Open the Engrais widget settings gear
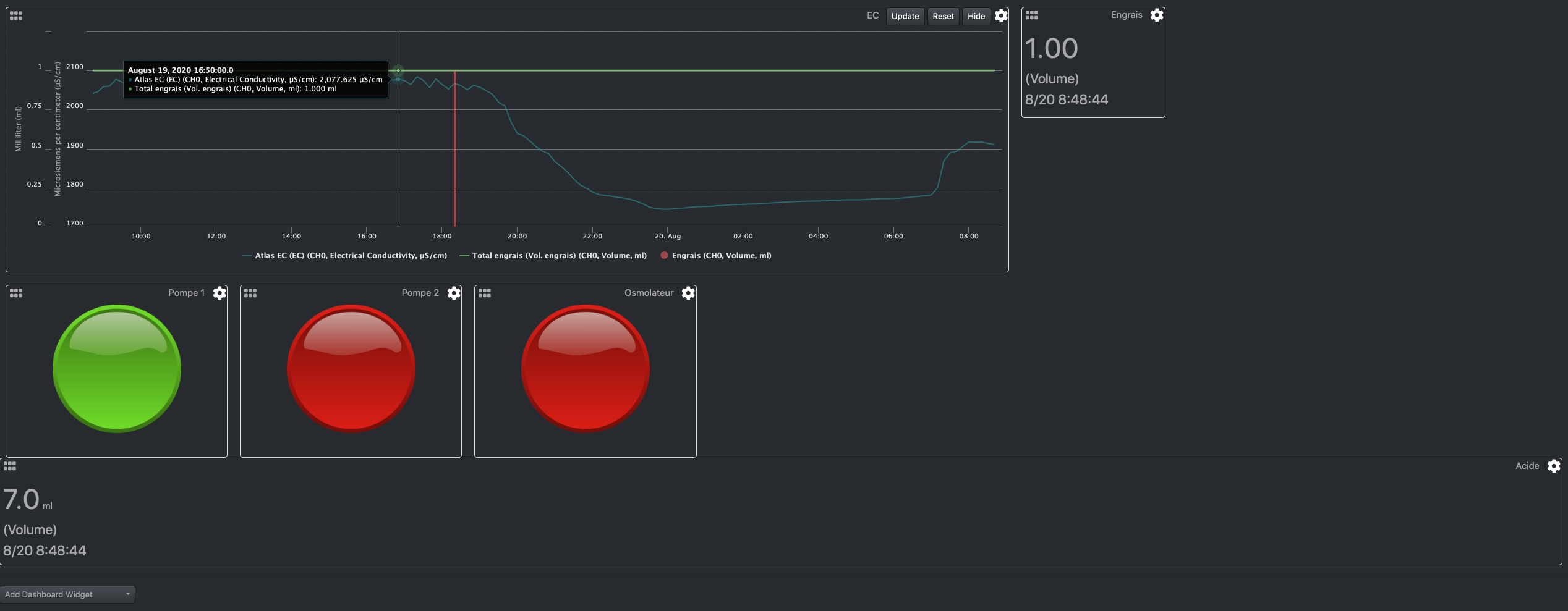1568x611 pixels. point(1157,15)
